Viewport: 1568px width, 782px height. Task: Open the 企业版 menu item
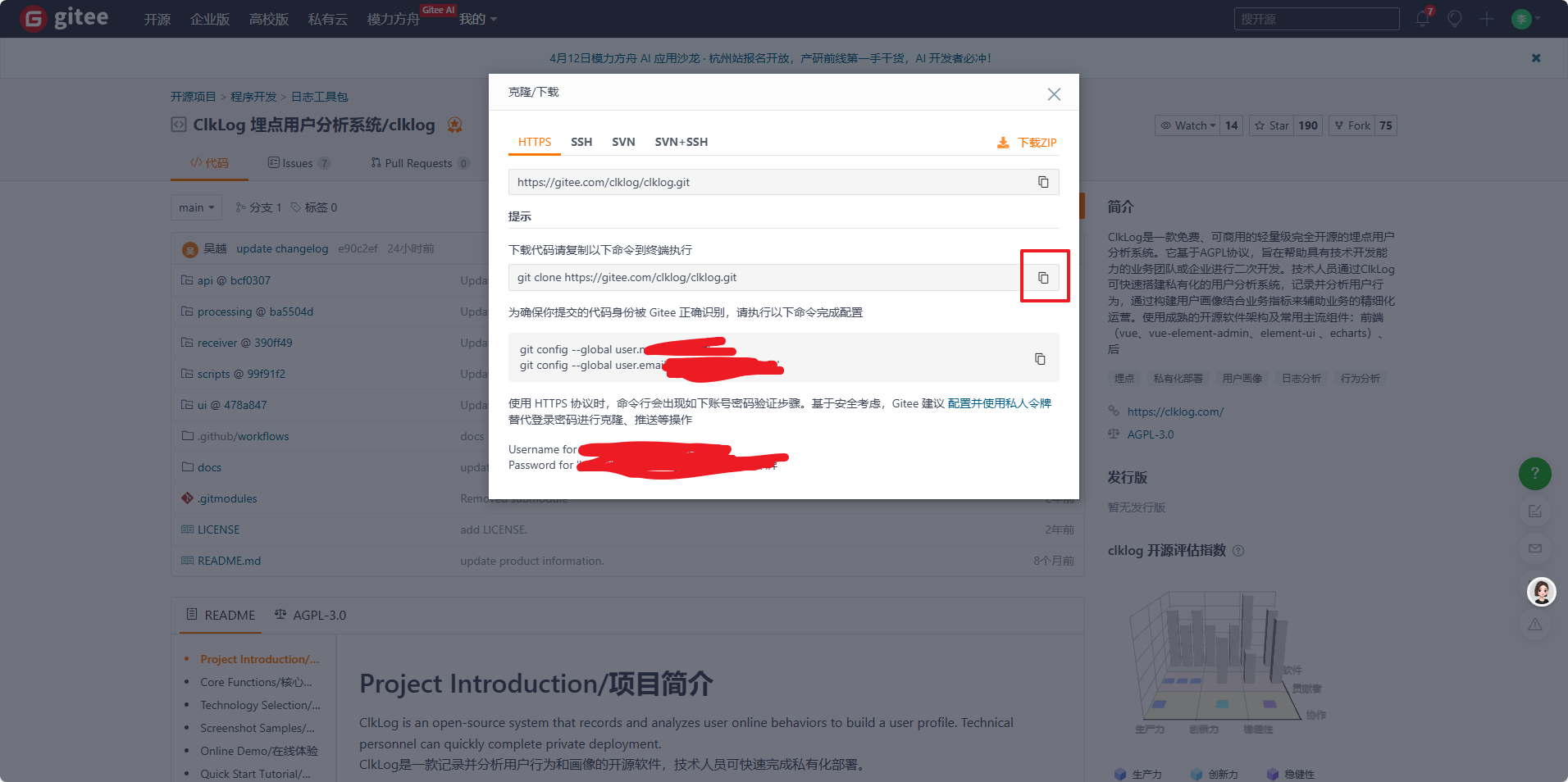210,19
